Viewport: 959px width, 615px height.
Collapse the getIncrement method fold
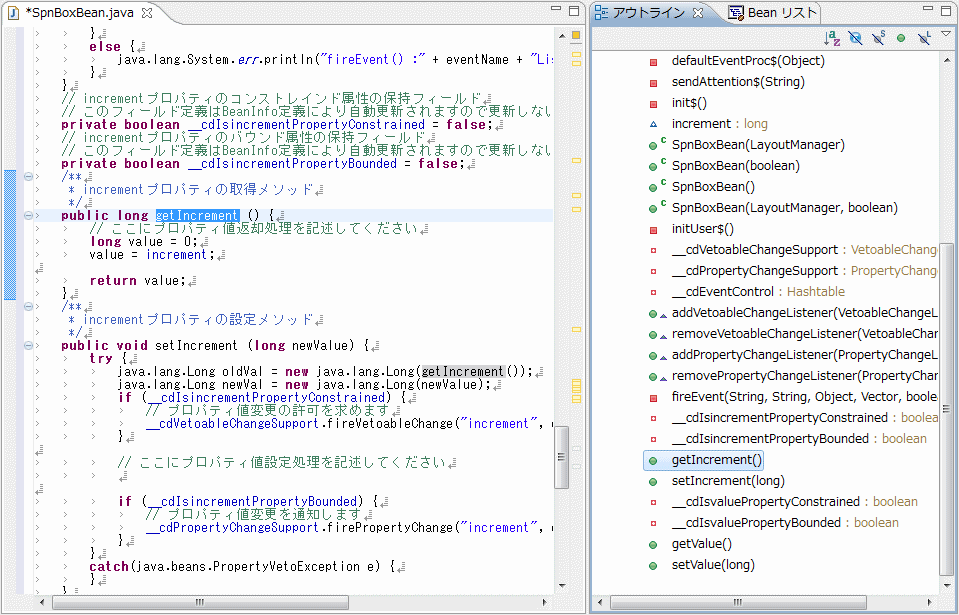[x=28, y=215]
